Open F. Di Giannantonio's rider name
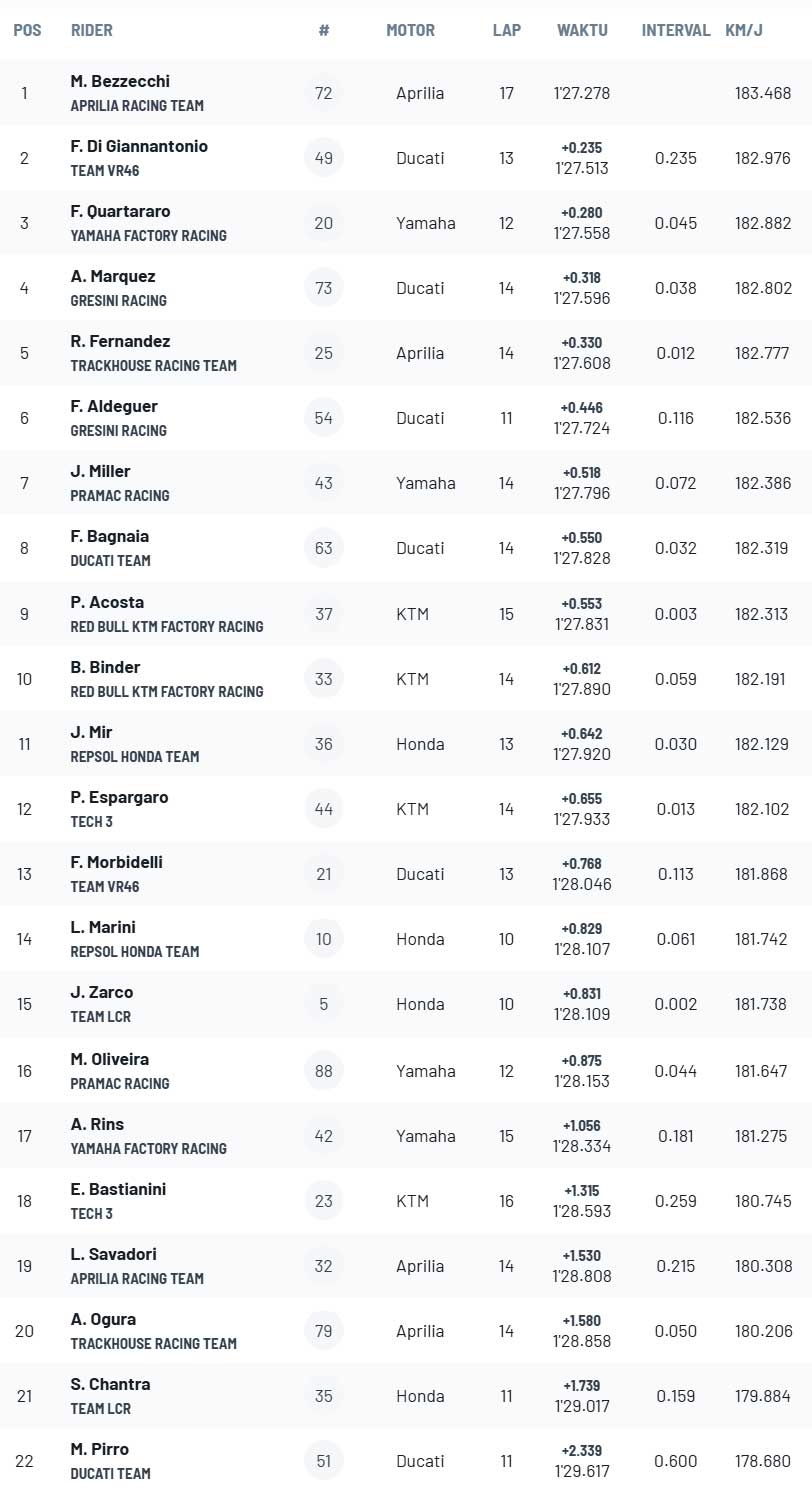The width and height of the screenshot is (812, 1495). pos(139,146)
